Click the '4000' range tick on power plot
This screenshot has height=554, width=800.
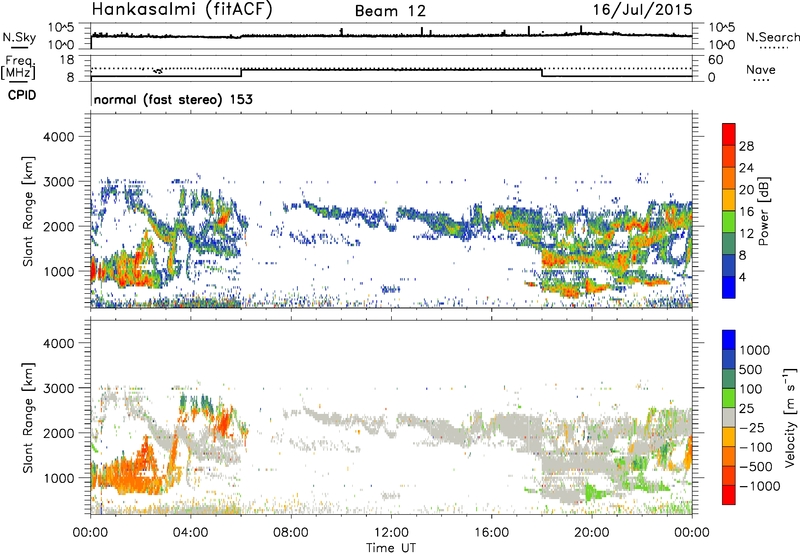tap(59, 137)
